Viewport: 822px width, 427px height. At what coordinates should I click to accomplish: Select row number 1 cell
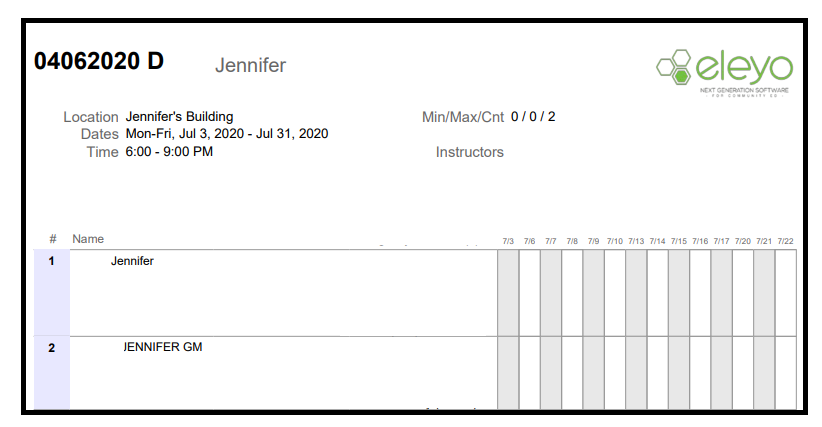(x=52, y=292)
